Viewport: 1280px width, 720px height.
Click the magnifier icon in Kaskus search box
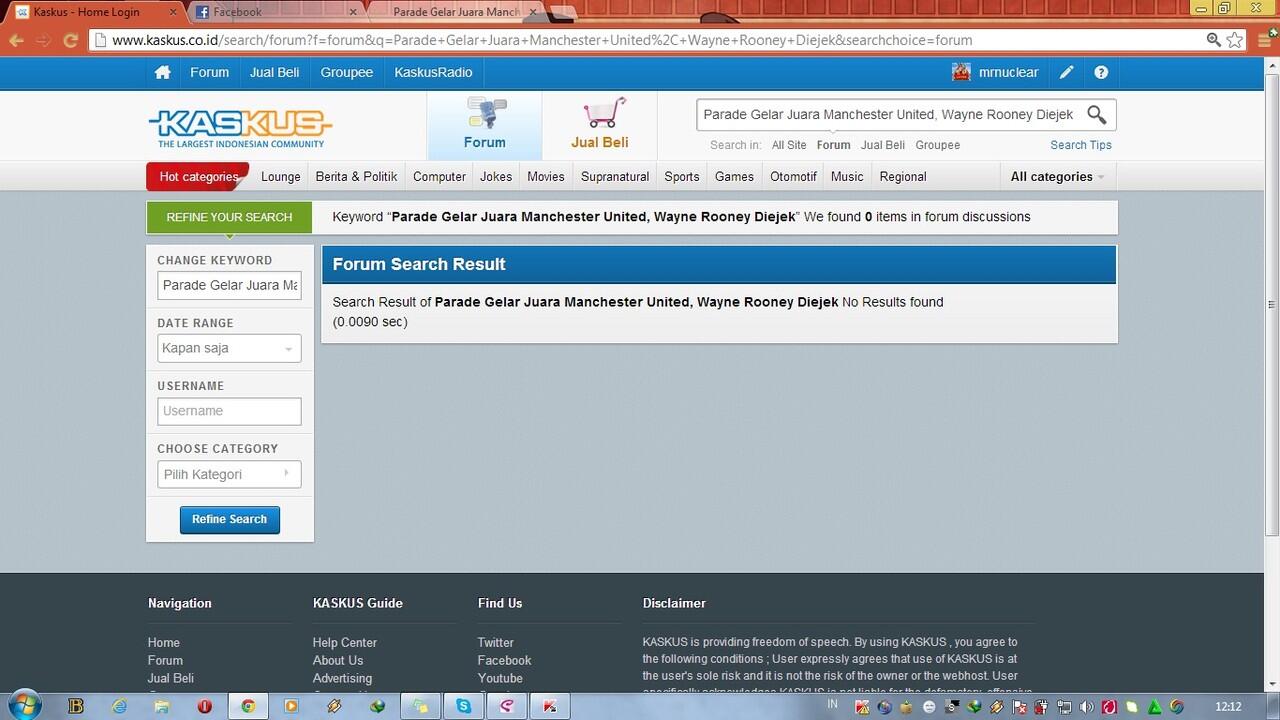click(1097, 115)
